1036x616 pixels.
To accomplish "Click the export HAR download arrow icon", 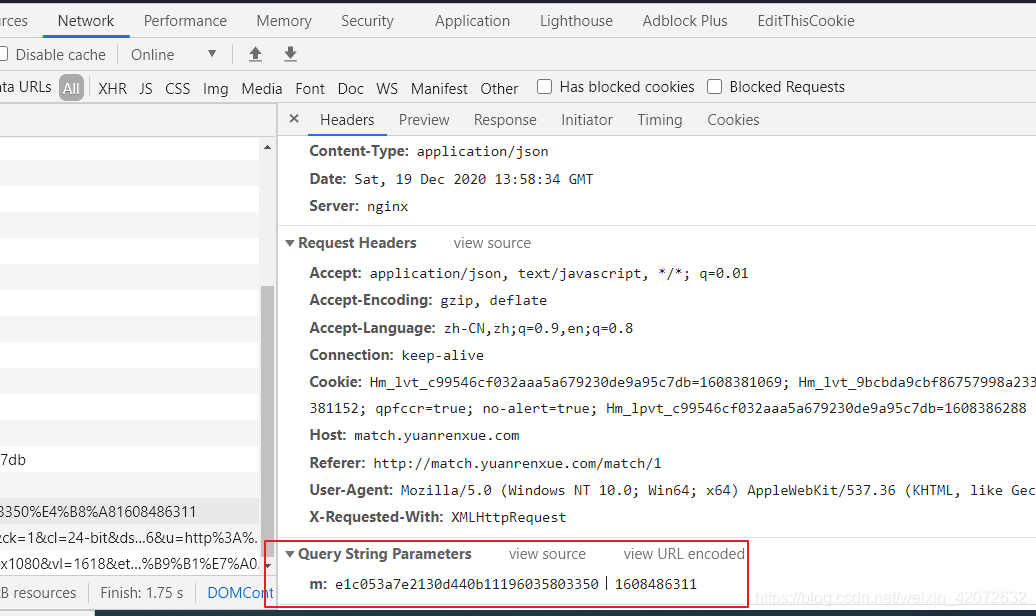I will pyautogui.click(x=290, y=54).
